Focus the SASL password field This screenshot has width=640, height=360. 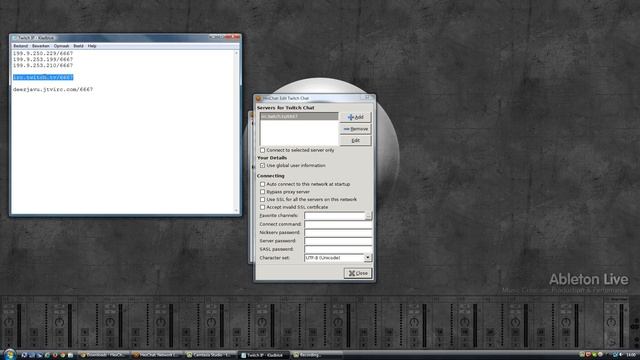pyautogui.click(x=338, y=249)
